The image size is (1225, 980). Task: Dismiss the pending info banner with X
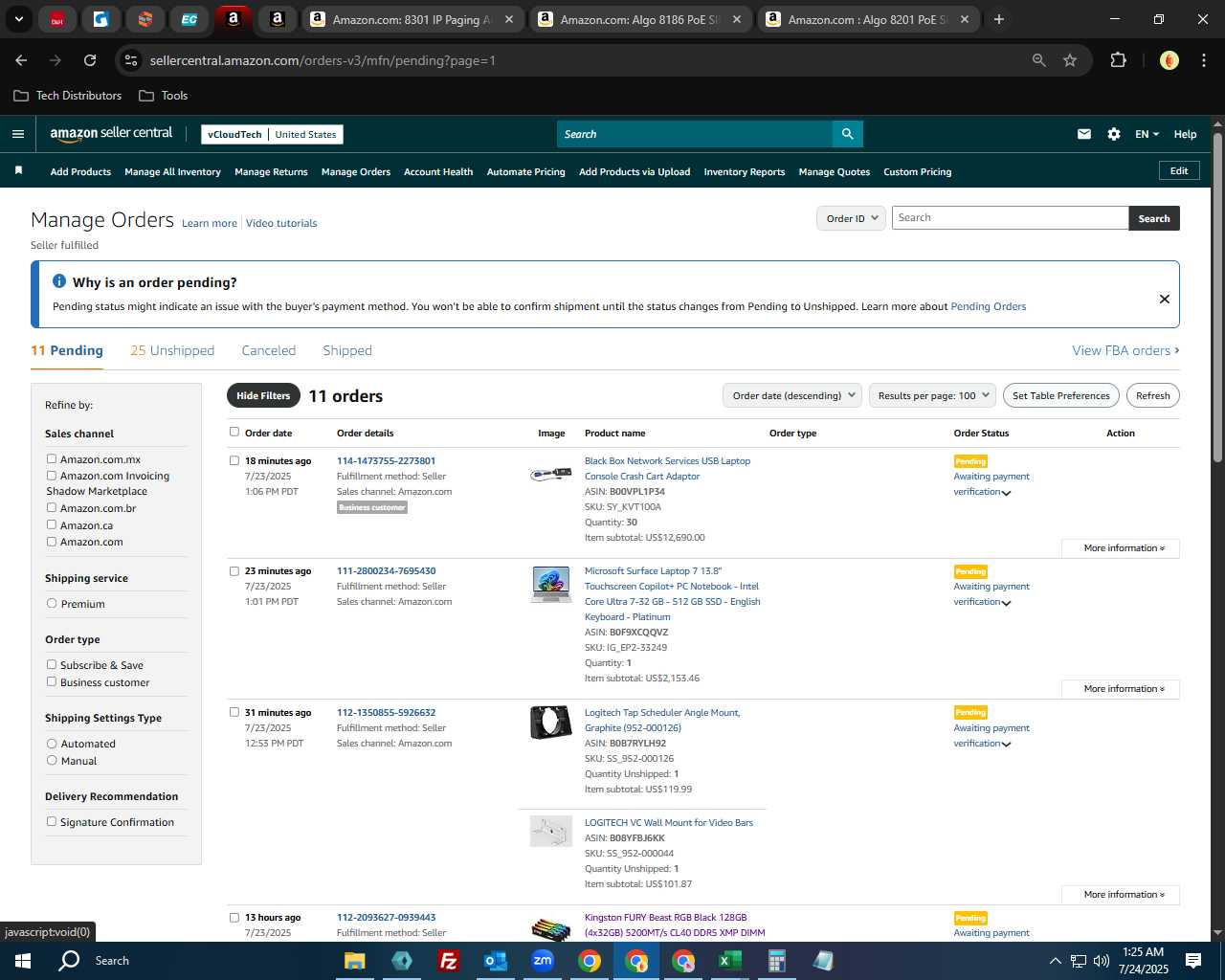click(1165, 299)
